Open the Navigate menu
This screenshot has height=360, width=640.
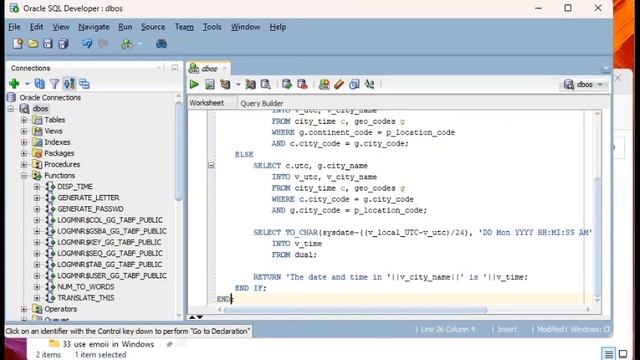(x=94, y=27)
